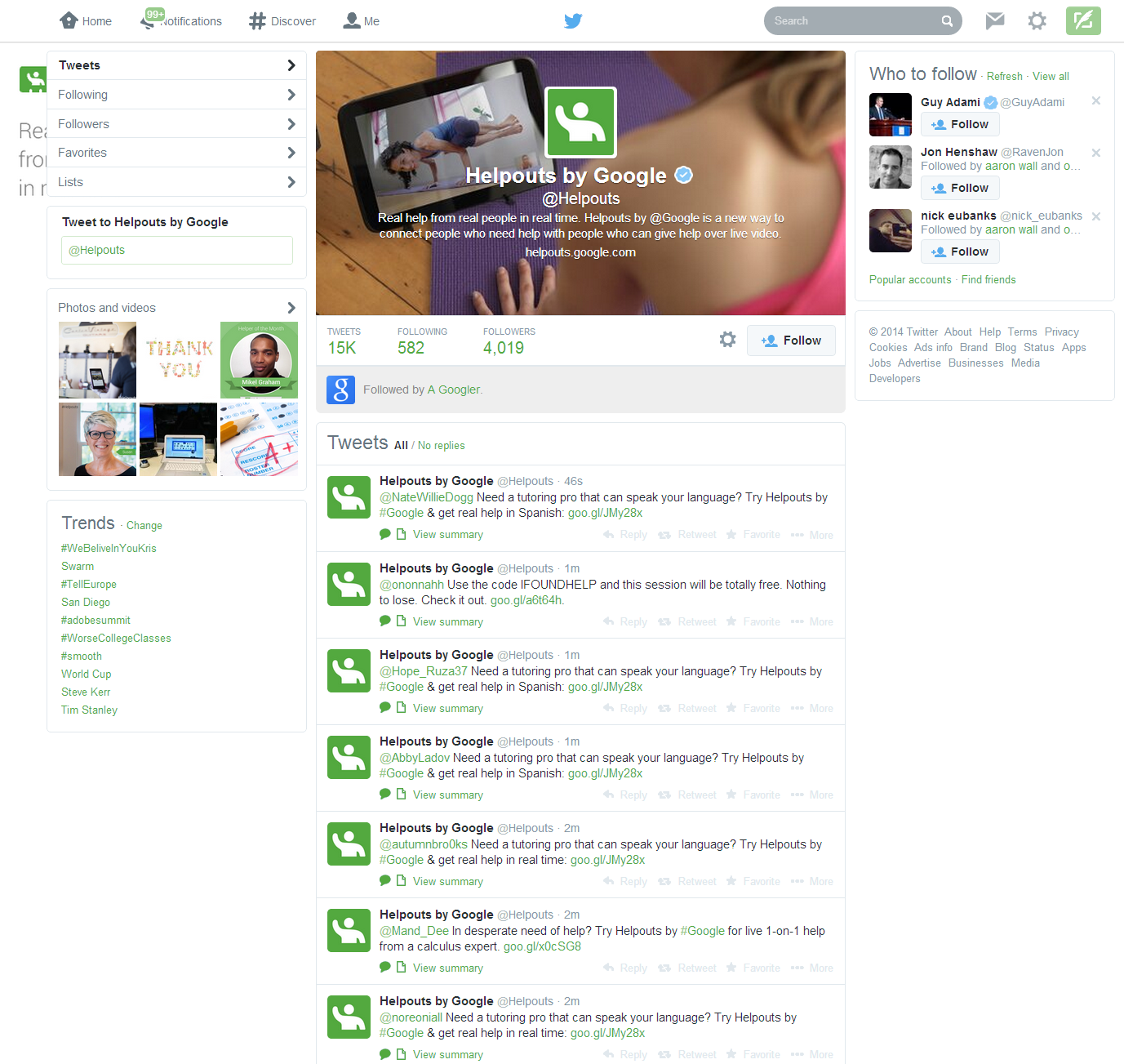Follow nick eubanks
Image resolution: width=1124 pixels, height=1064 pixels.
click(x=960, y=252)
